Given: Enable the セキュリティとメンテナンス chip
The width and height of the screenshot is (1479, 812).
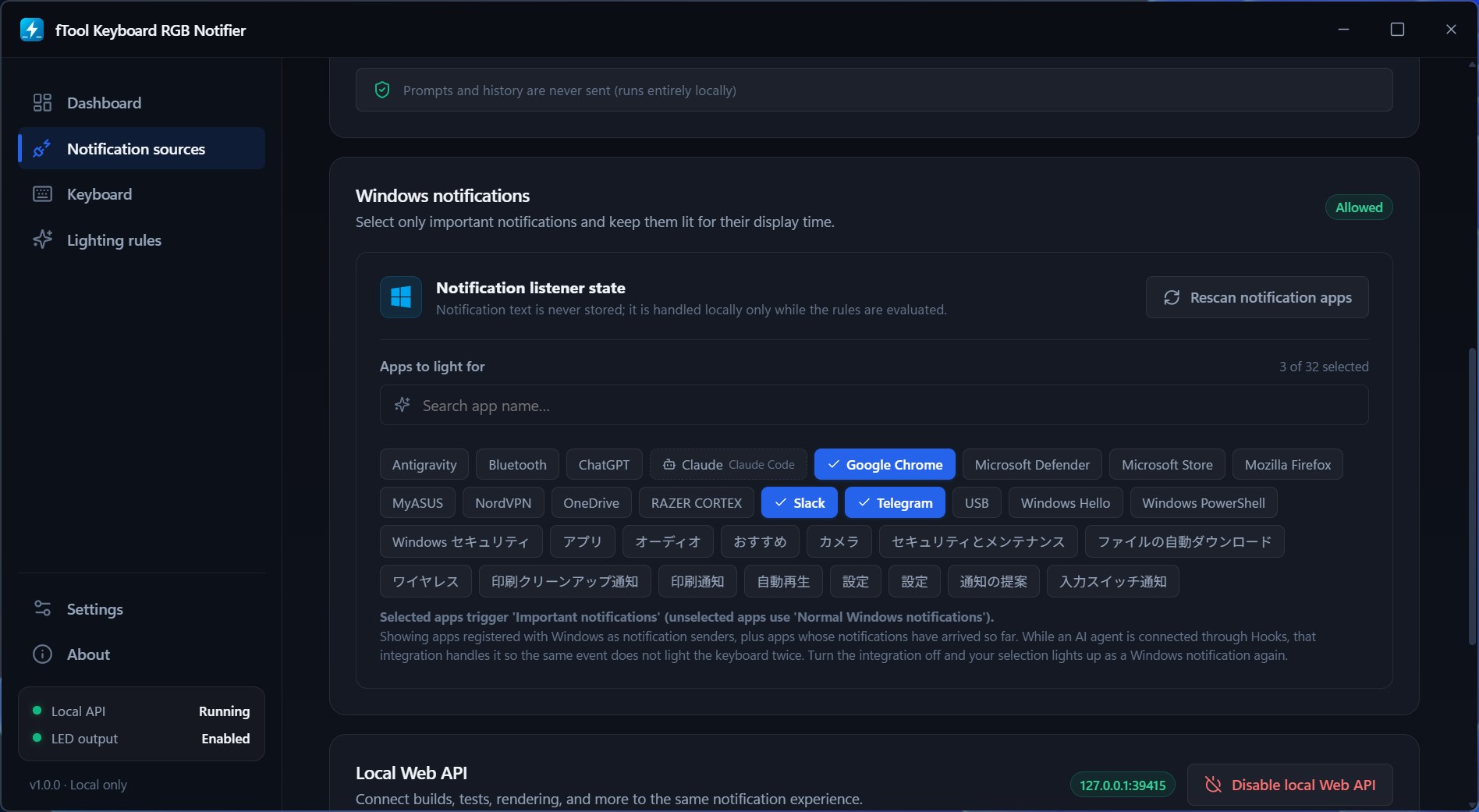Looking at the screenshot, I should coord(978,541).
